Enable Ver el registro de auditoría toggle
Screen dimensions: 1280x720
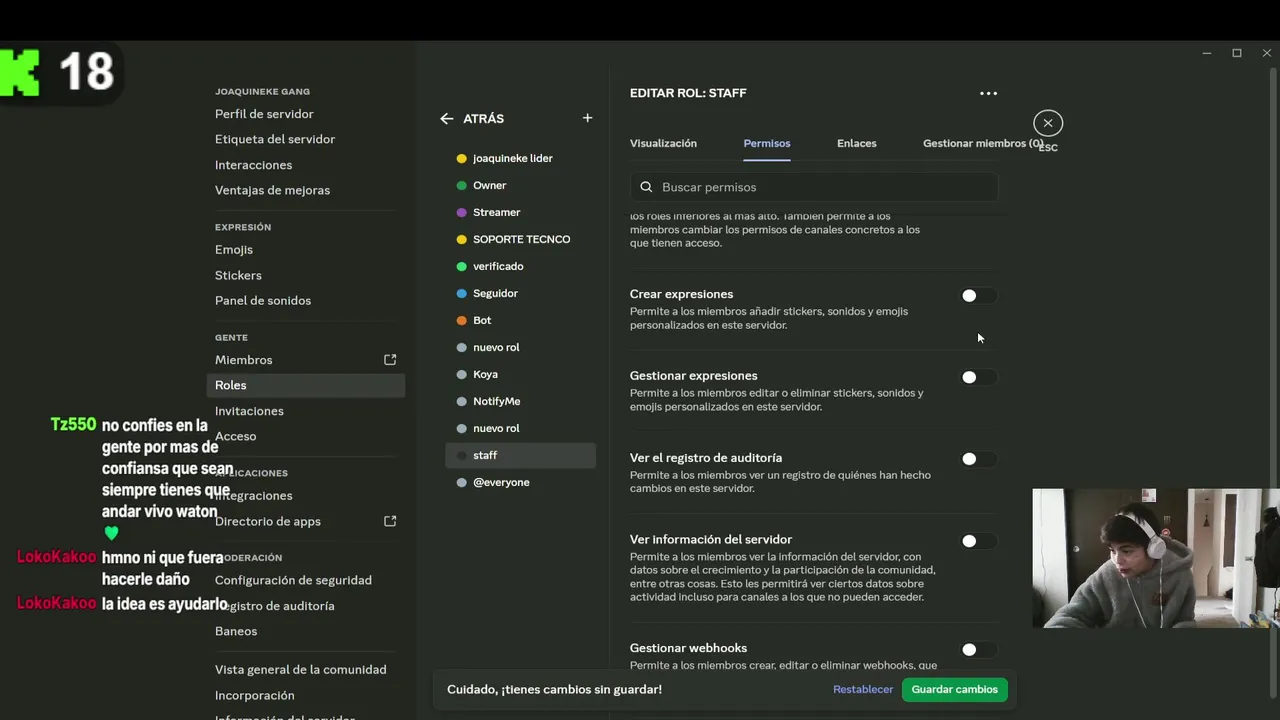tap(977, 459)
